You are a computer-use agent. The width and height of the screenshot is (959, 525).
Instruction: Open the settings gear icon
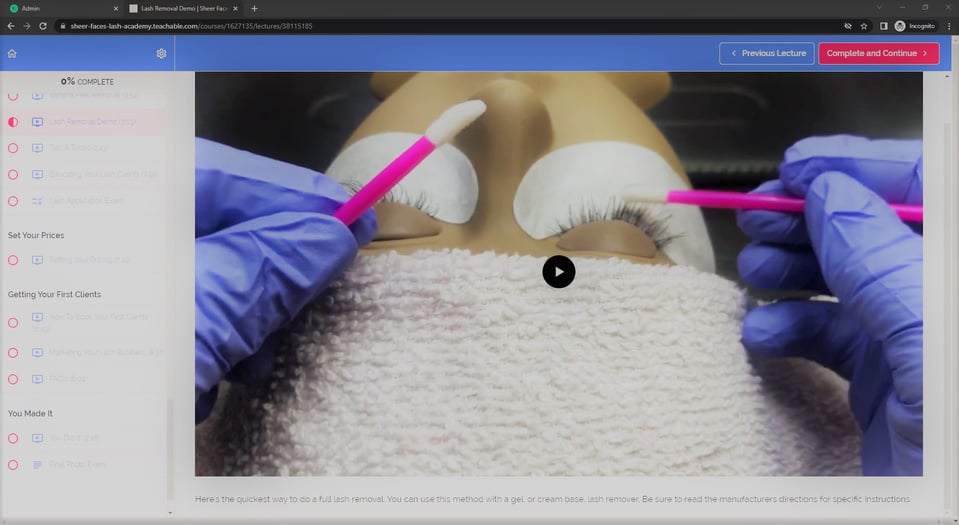pos(161,53)
